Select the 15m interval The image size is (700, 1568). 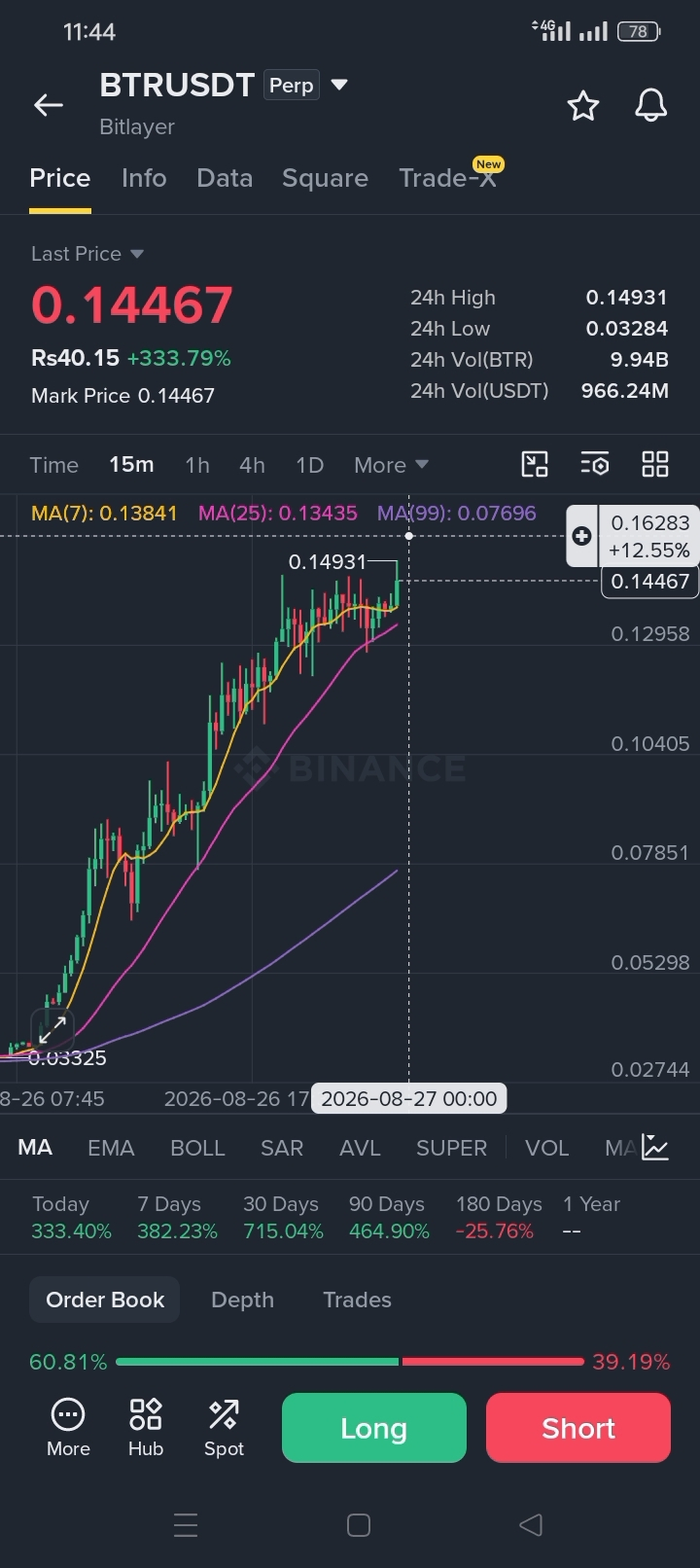tap(131, 465)
